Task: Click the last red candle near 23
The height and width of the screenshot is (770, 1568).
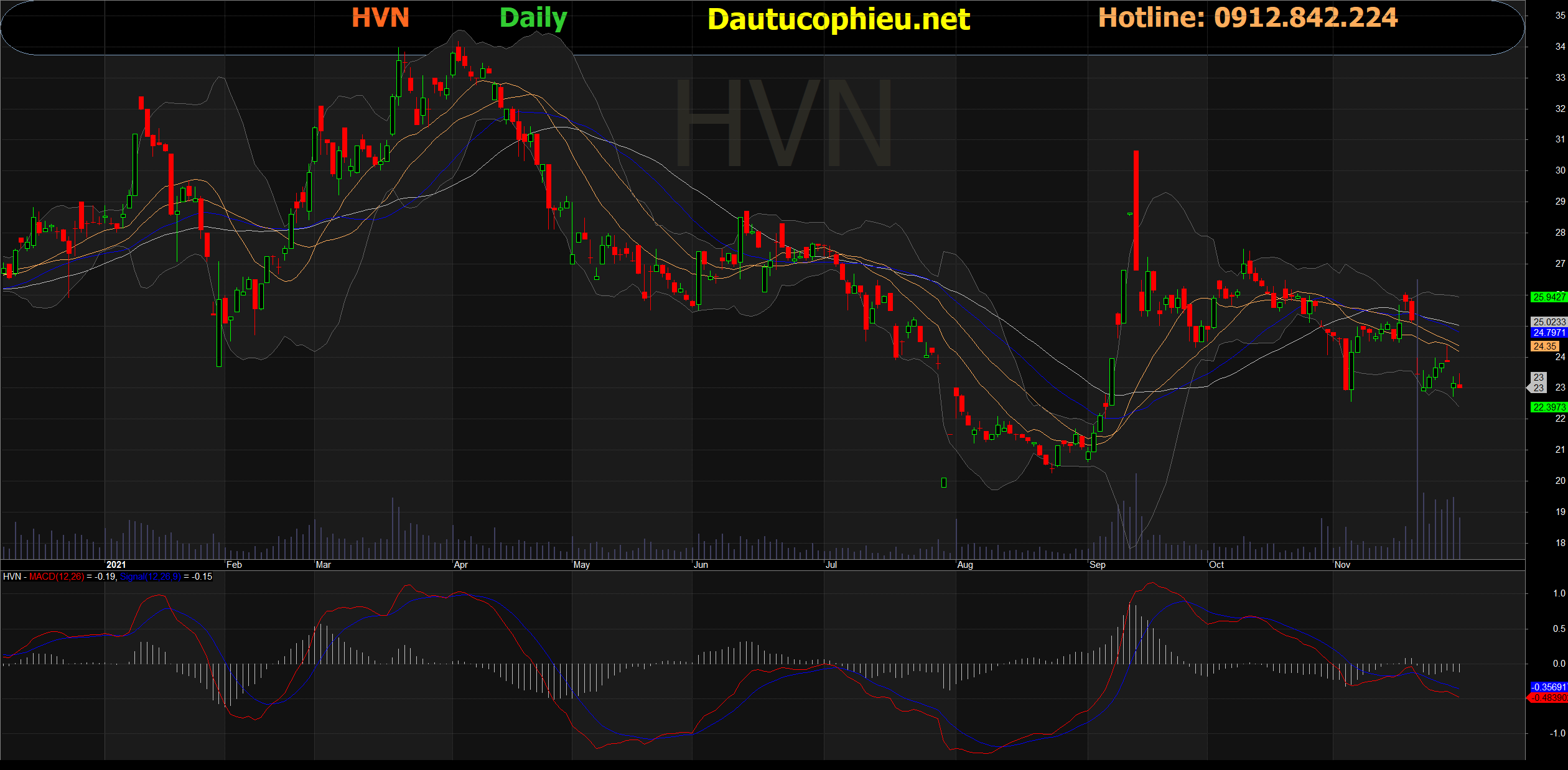Action: (x=1459, y=386)
